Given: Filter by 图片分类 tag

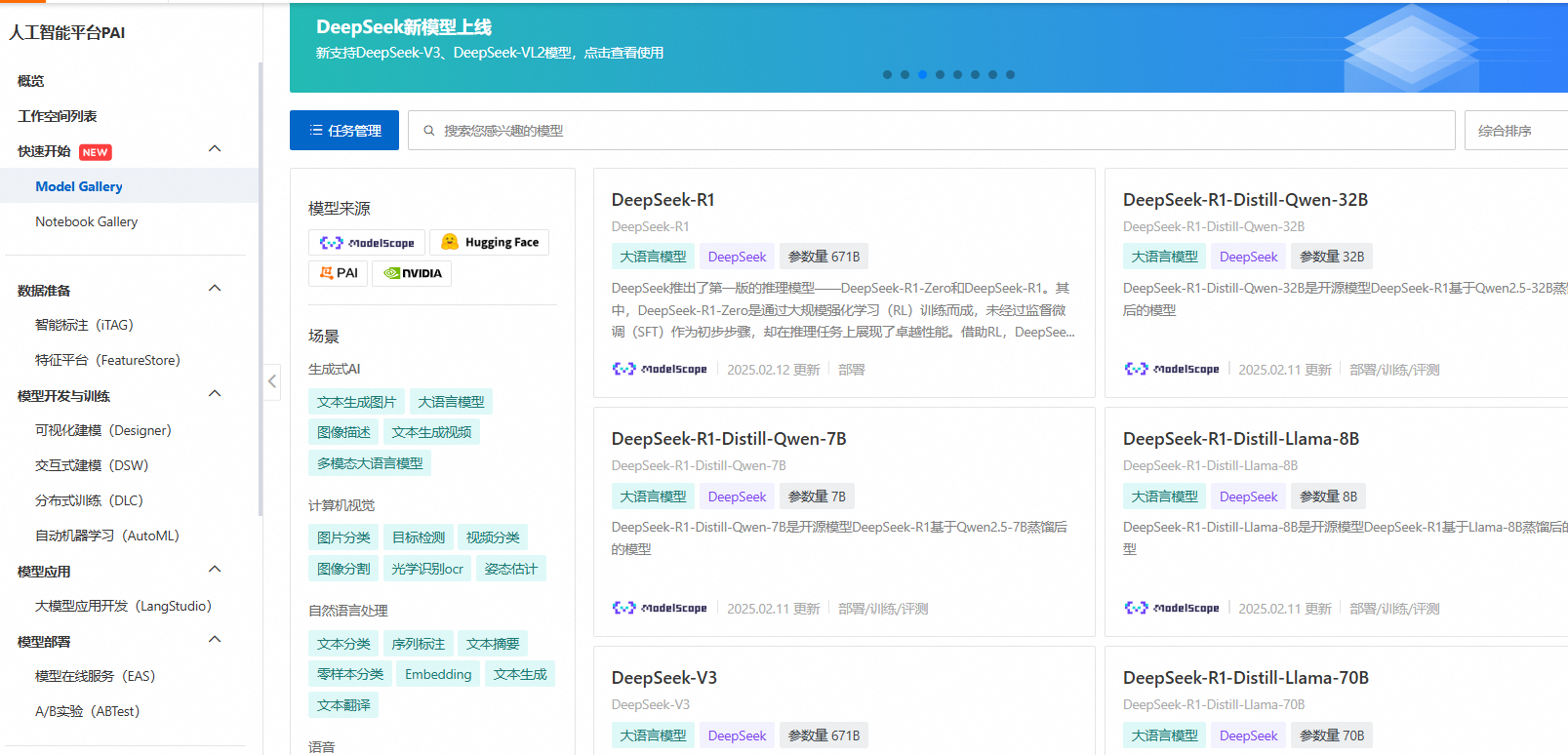Looking at the screenshot, I should pos(343,537).
